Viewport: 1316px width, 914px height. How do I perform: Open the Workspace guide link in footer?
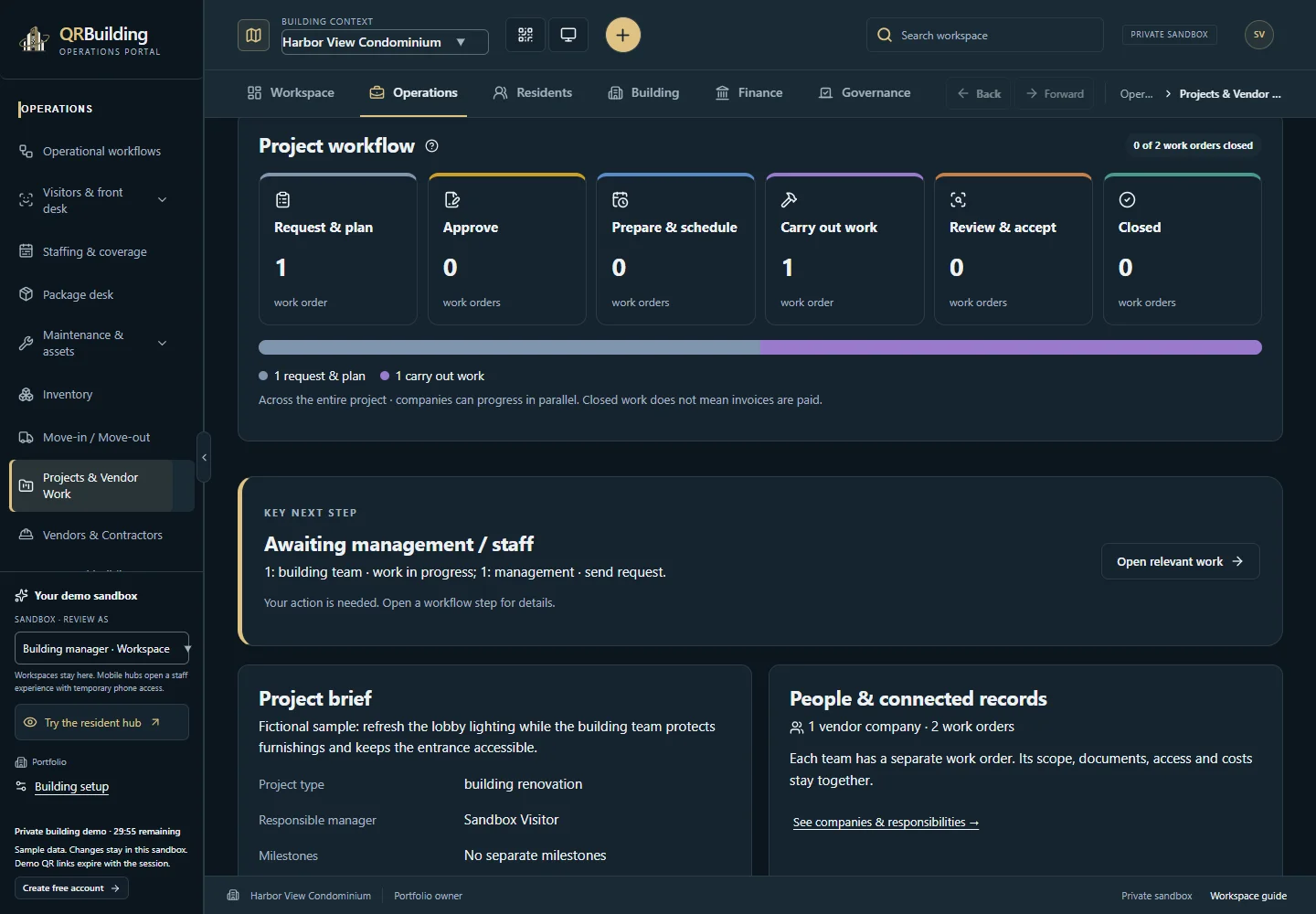coord(1248,896)
